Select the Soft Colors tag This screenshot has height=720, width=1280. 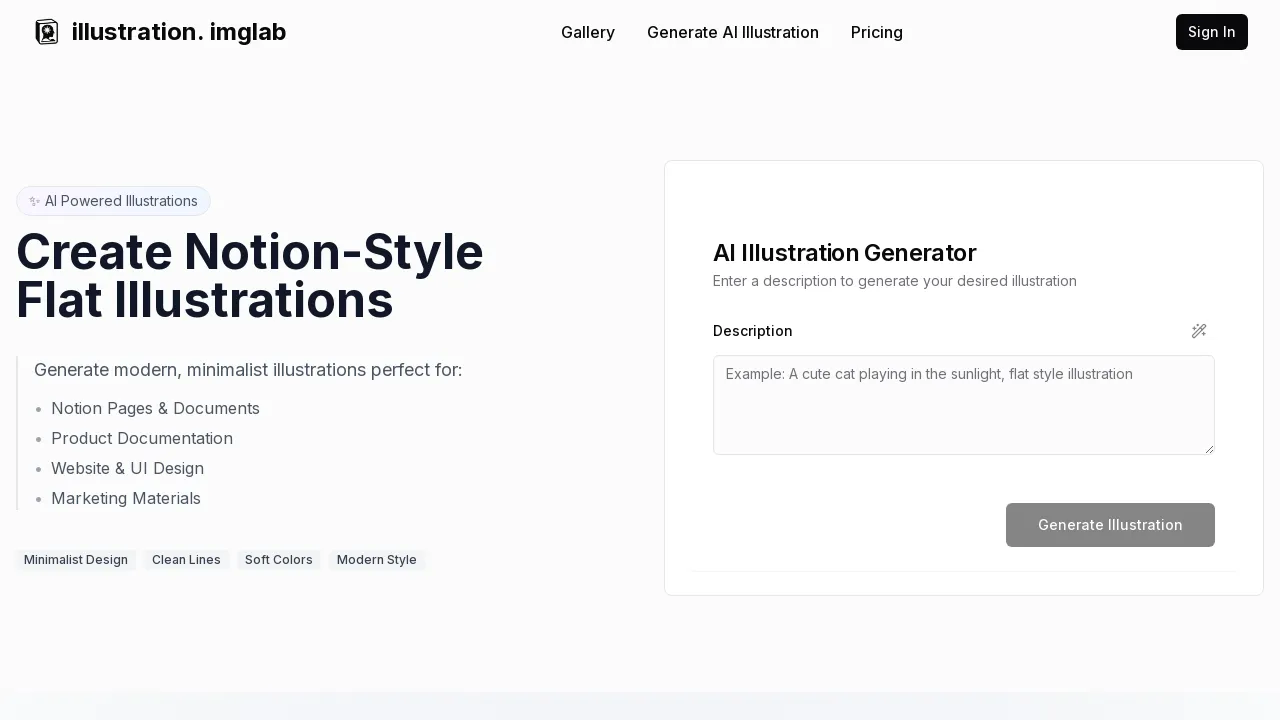(278, 560)
